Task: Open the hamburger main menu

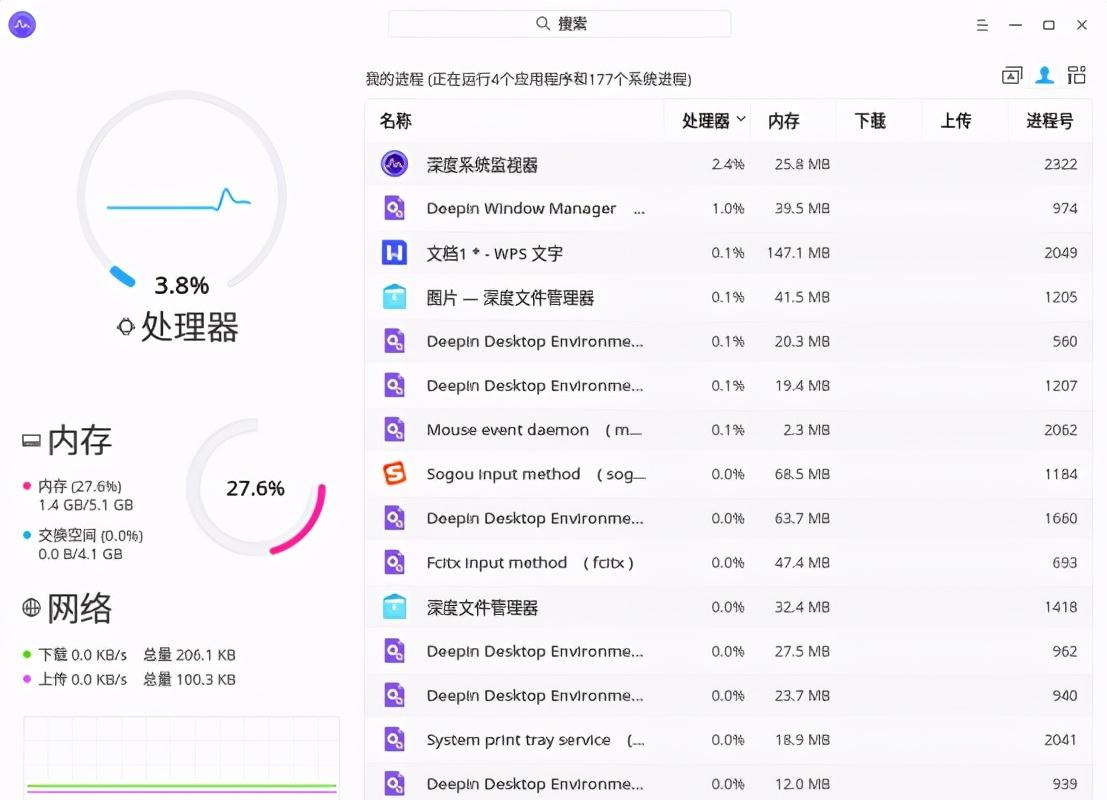Action: click(982, 25)
